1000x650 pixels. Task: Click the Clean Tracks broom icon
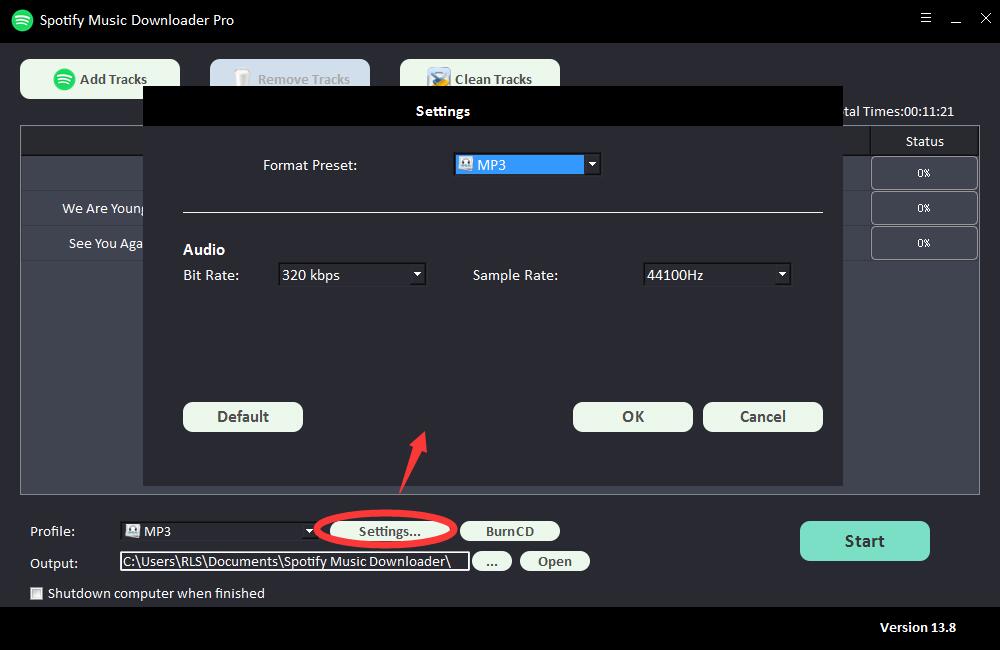(438, 79)
